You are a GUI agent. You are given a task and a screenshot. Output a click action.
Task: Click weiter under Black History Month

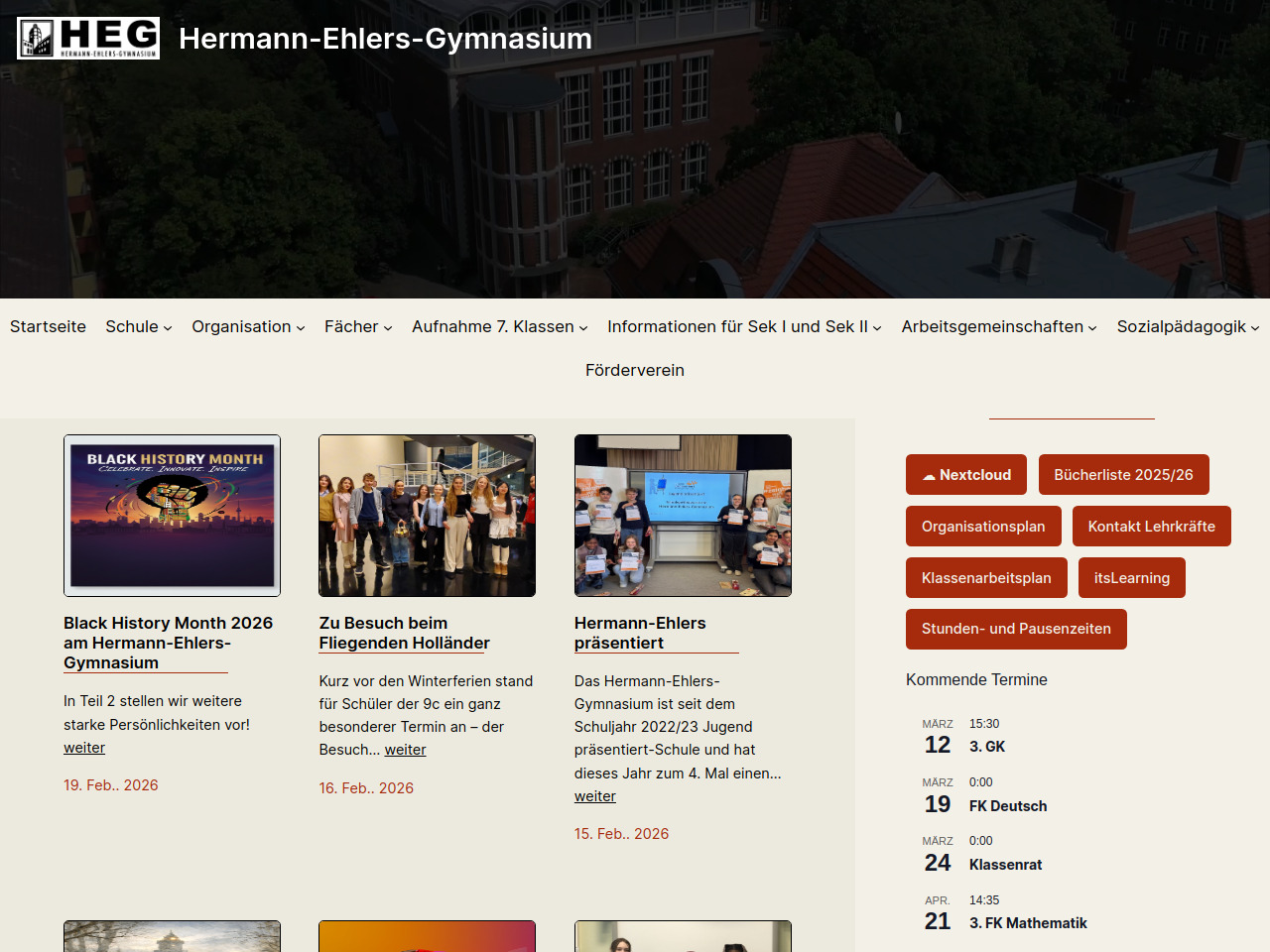(x=84, y=748)
